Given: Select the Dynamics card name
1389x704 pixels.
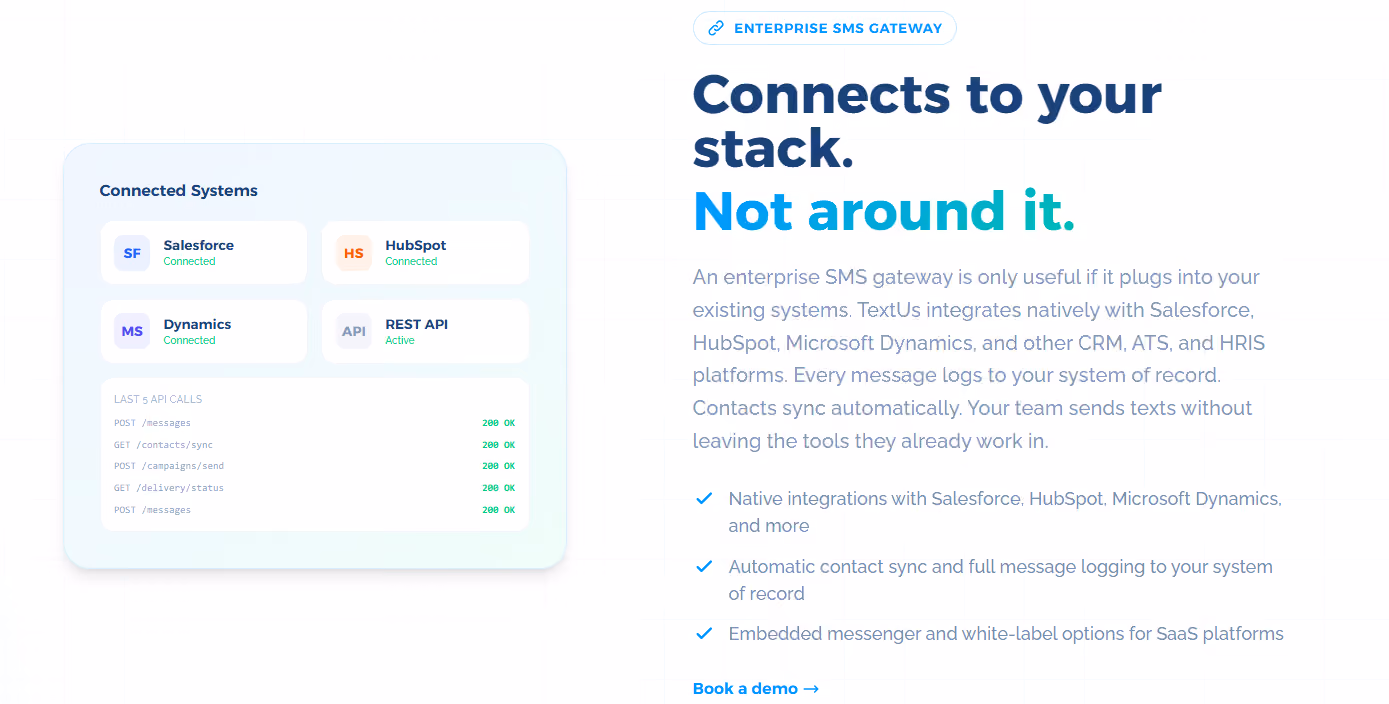Looking at the screenshot, I should [197, 324].
